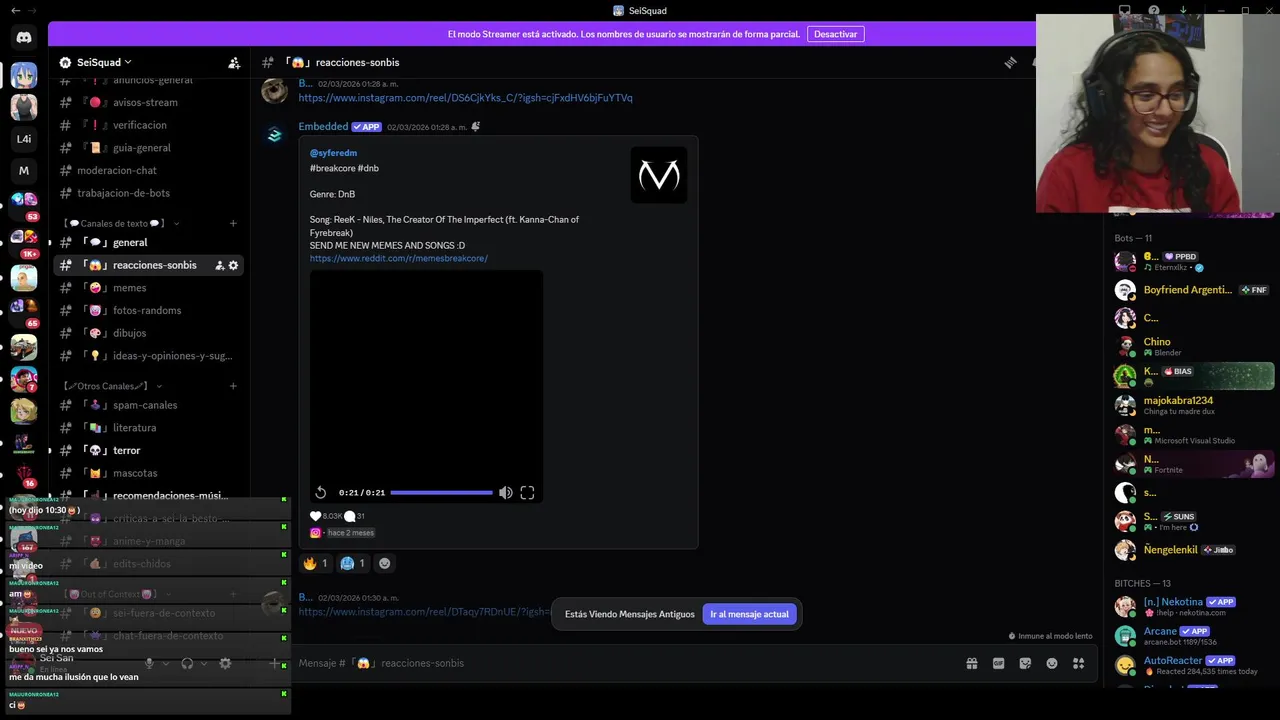Click Desactivar streamer mode button
Viewport: 1280px width, 720px height.
coord(835,34)
